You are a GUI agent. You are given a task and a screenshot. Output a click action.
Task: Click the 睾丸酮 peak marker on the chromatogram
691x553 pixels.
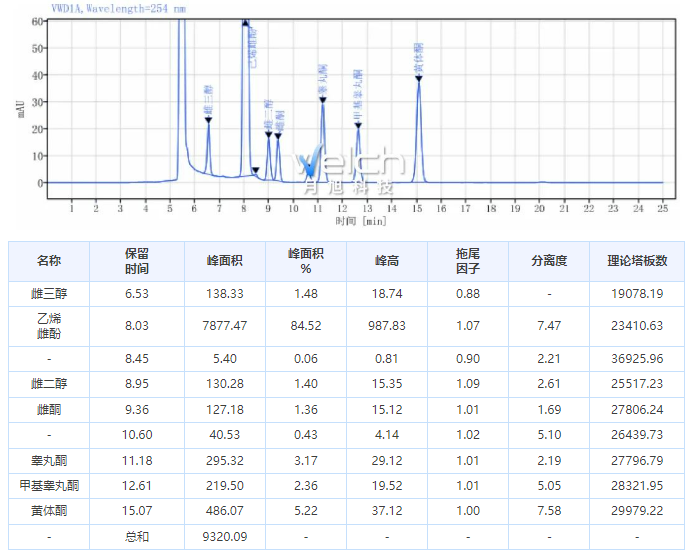coord(322,100)
